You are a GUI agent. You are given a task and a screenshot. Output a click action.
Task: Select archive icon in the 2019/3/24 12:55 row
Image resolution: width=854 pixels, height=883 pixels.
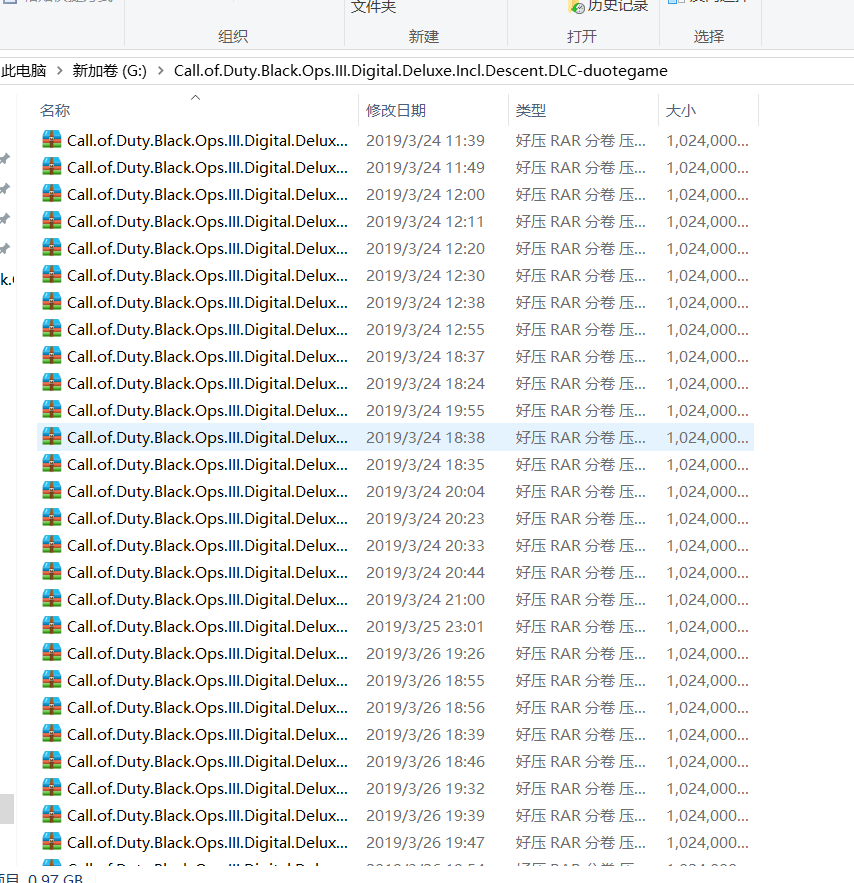point(52,329)
